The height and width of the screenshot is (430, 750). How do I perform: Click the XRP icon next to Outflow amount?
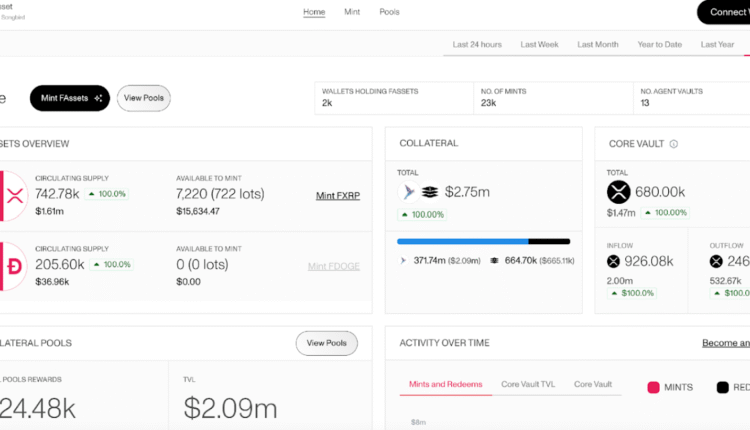point(745,262)
